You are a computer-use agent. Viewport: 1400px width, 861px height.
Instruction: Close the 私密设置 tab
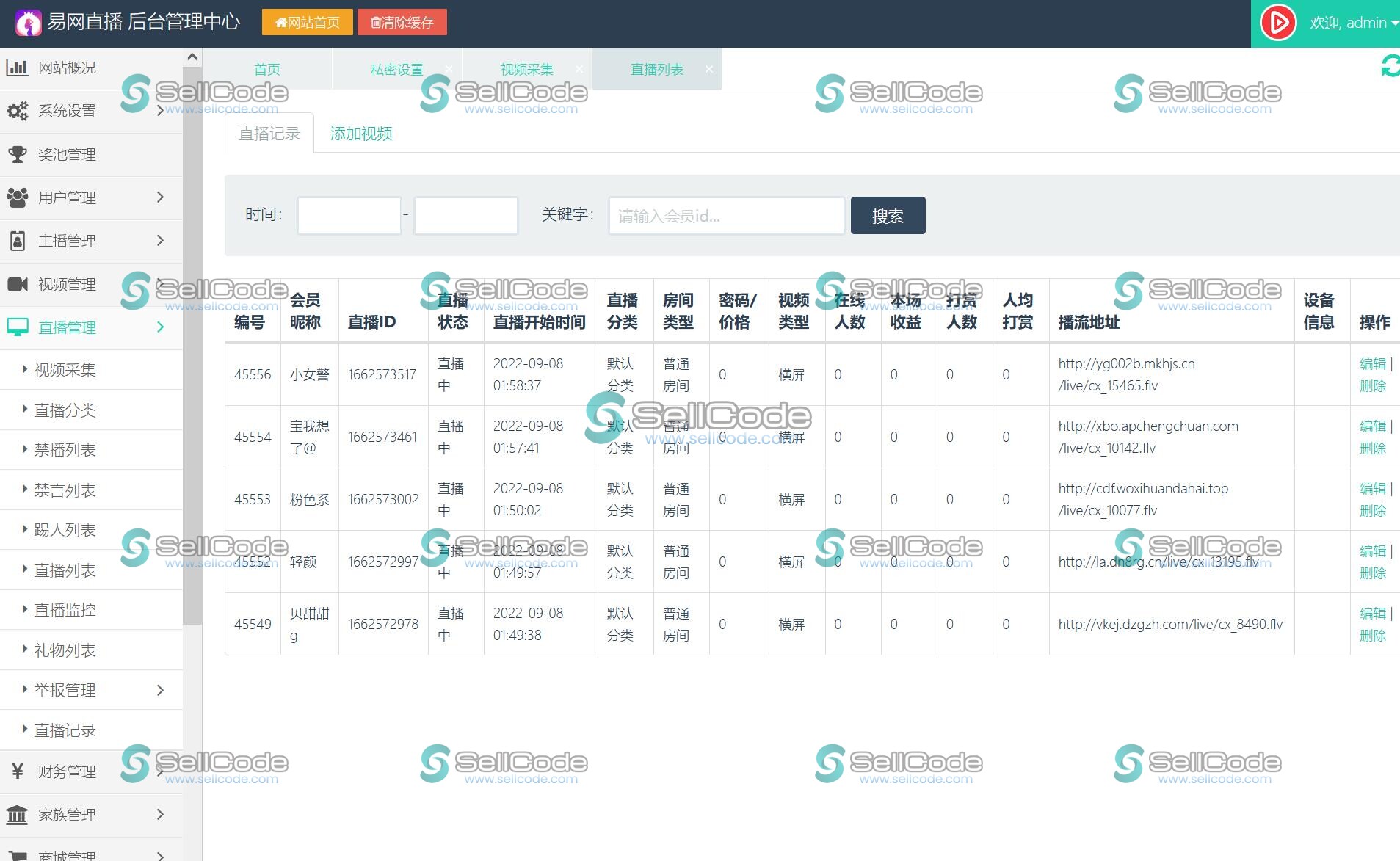[449, 69]
